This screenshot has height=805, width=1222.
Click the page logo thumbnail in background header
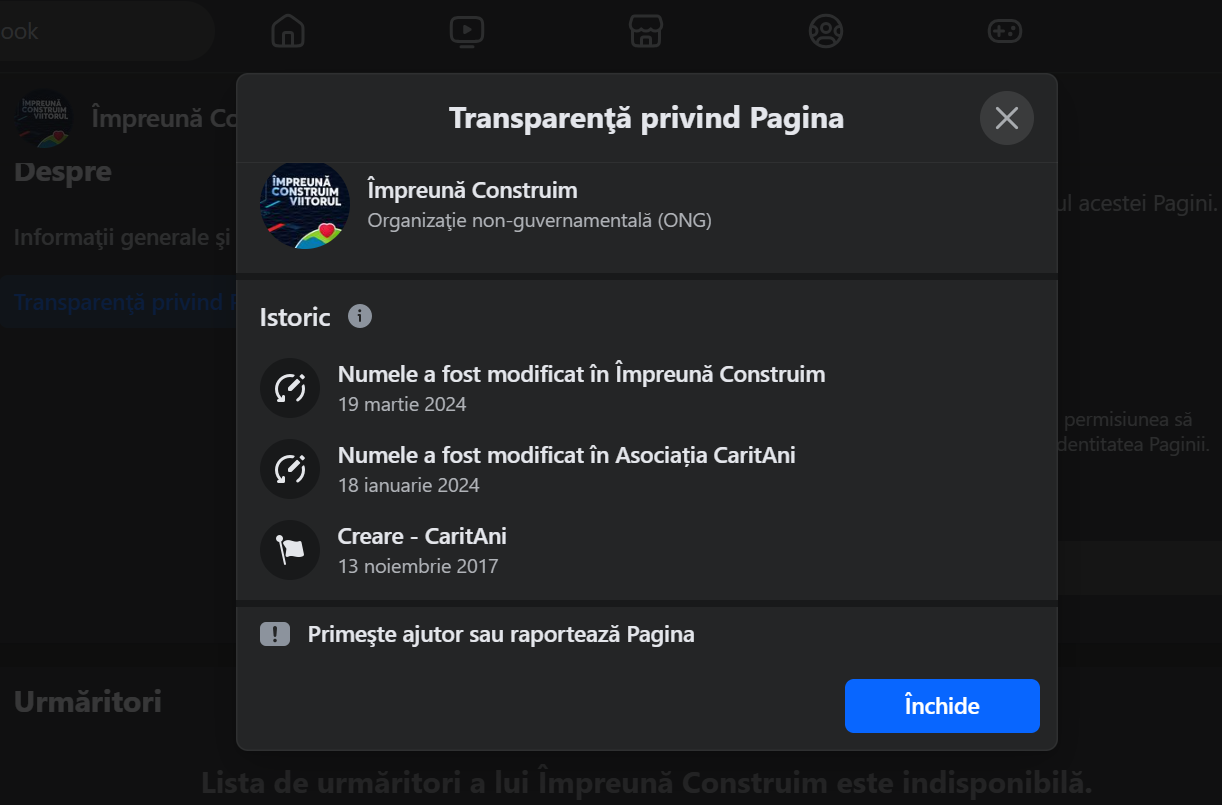click(x=44, y=118)
